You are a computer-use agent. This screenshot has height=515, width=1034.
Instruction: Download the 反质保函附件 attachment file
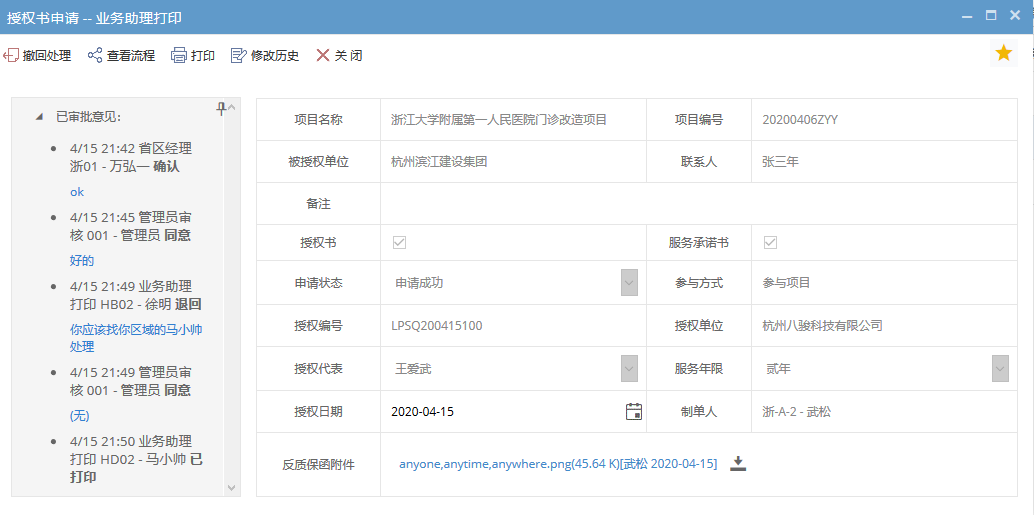click(x=738, y=463)
